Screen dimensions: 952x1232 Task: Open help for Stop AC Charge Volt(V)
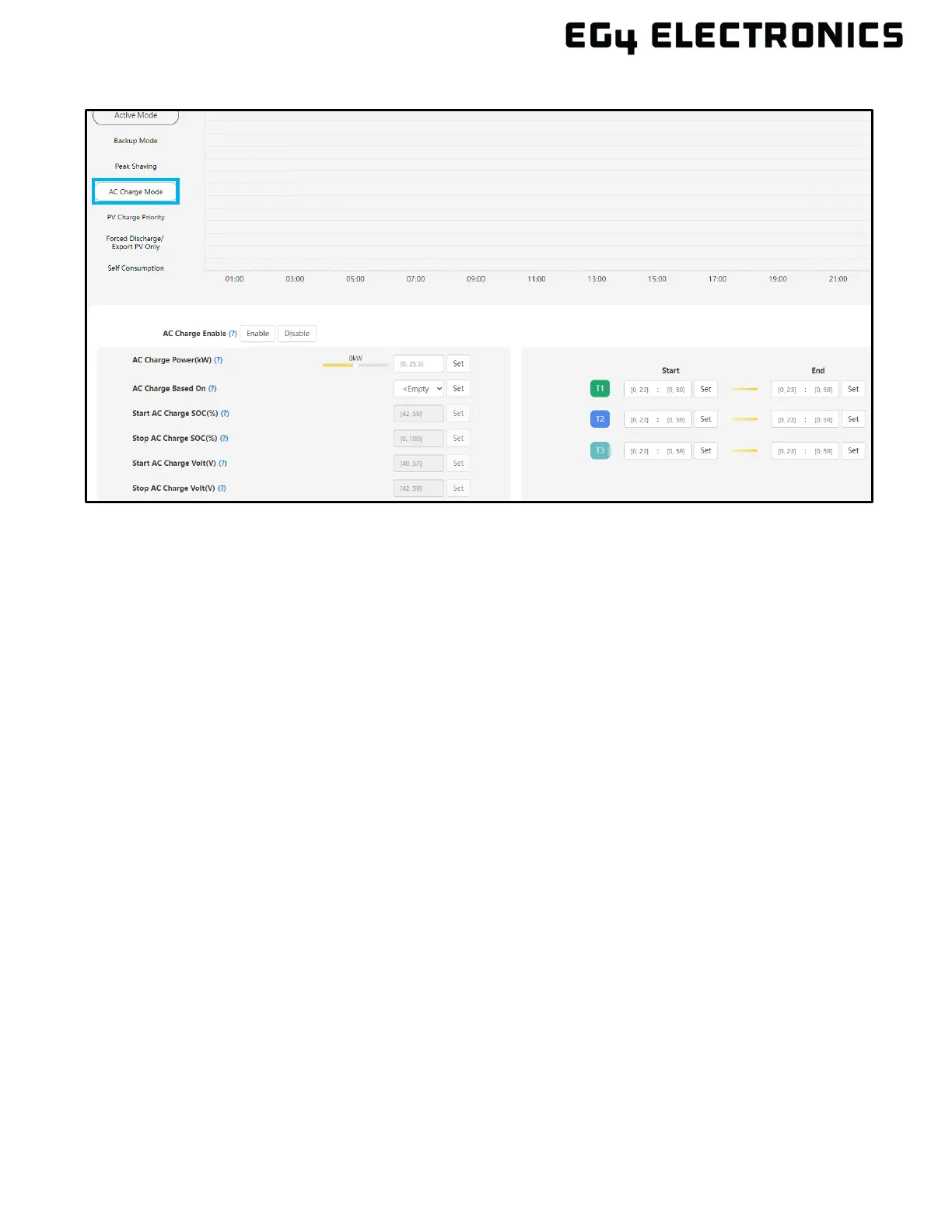click(222, 488)
